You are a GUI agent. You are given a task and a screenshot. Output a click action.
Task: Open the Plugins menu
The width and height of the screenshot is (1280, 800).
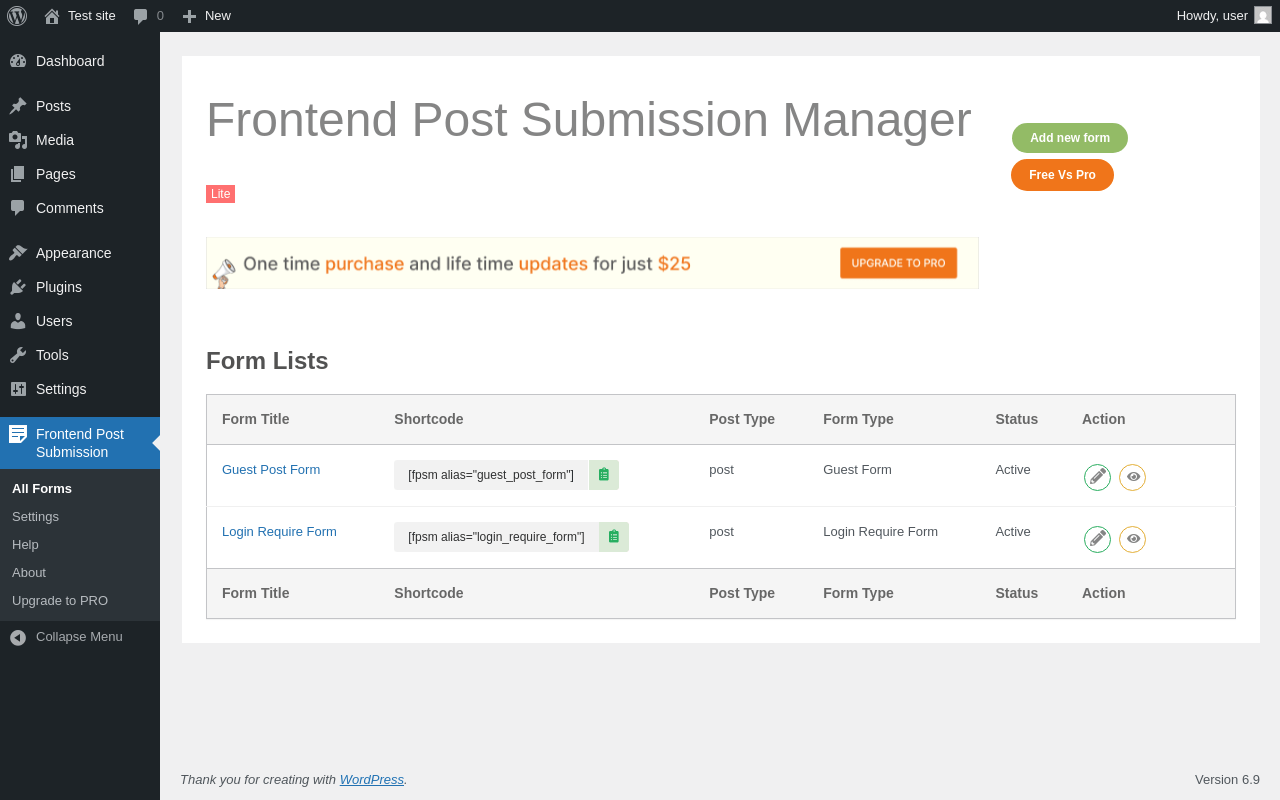(x=59, y=287)
